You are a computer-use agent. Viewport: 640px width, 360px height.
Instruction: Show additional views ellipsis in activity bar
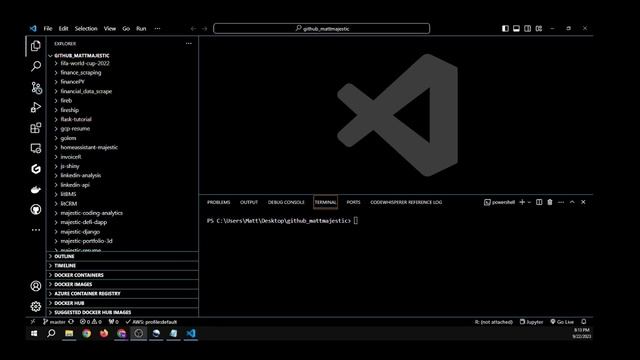pos(36,230)
